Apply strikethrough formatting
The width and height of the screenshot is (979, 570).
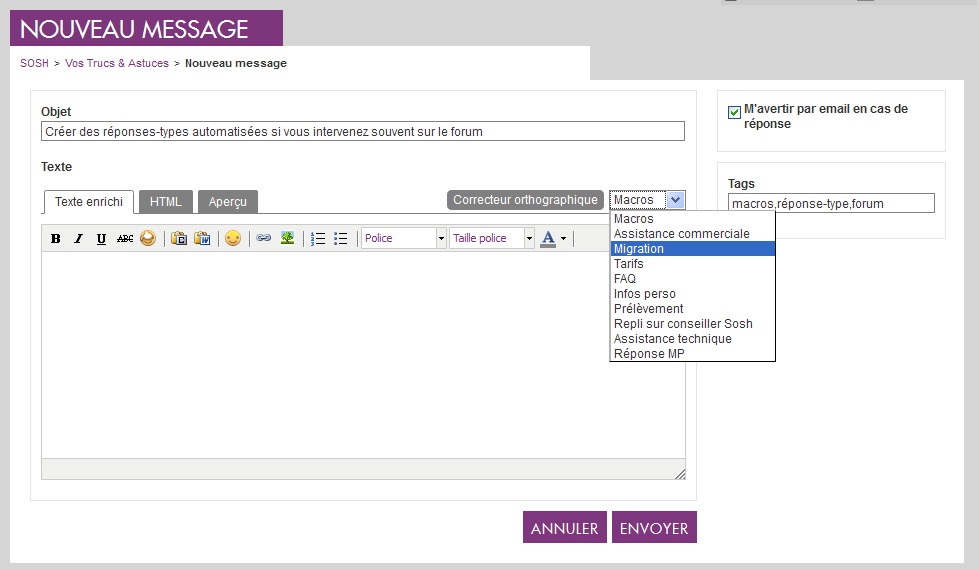pyautogui.click(x=124, y=239)
